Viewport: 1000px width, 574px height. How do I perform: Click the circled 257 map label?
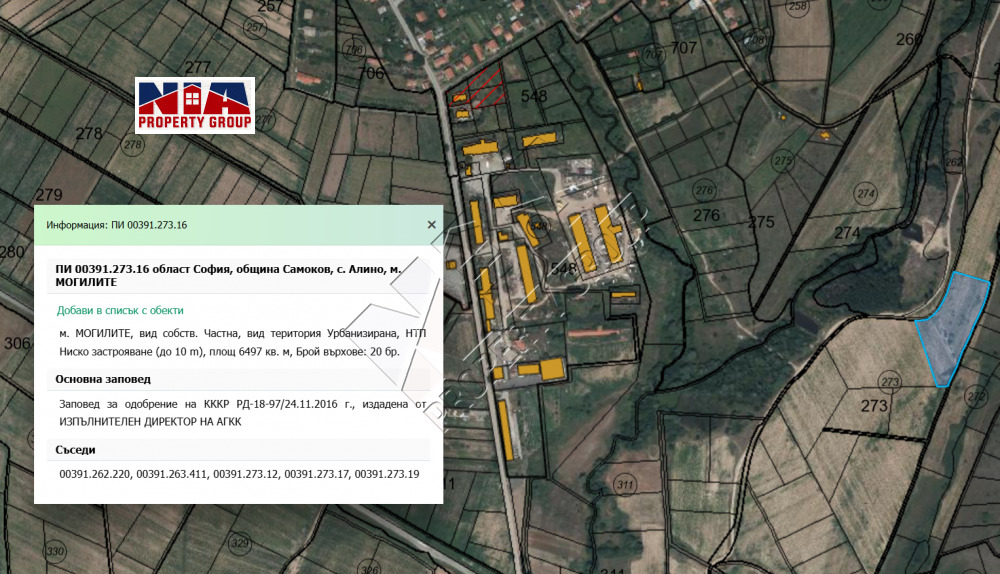255,27
